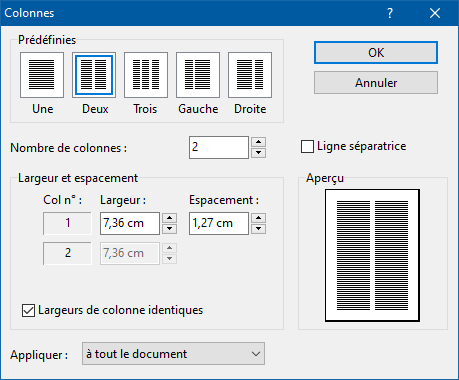This screenshot has height=380, width=459.
Task: Increase Nombre de colonnes with up arrow
Action: coord(259,142)
